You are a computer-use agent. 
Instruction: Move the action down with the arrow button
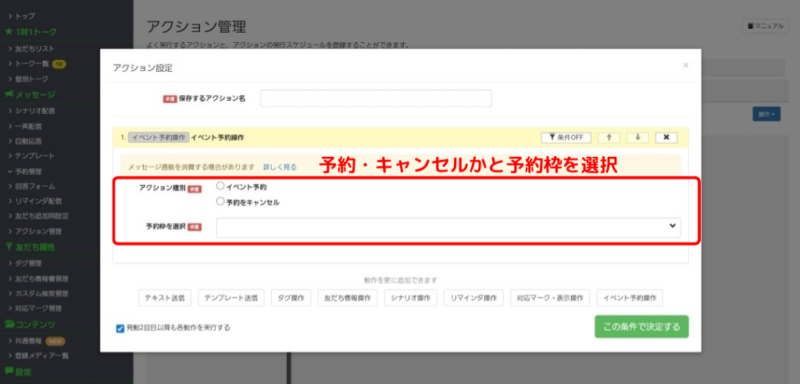pyautogui.click(x=637, y=138)
